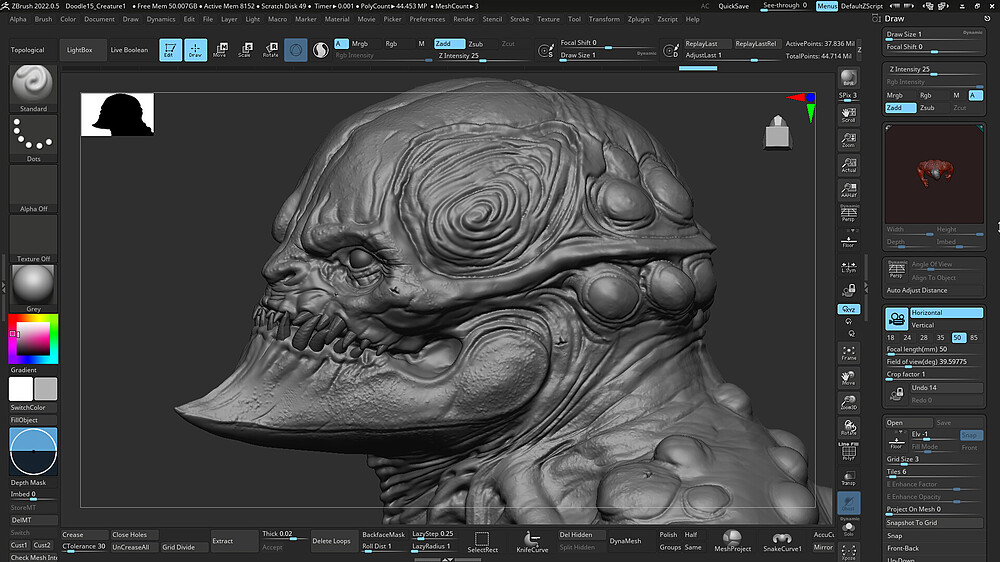
Task: Toggle the Sculptris Pro icon
Action: point(321,50)
